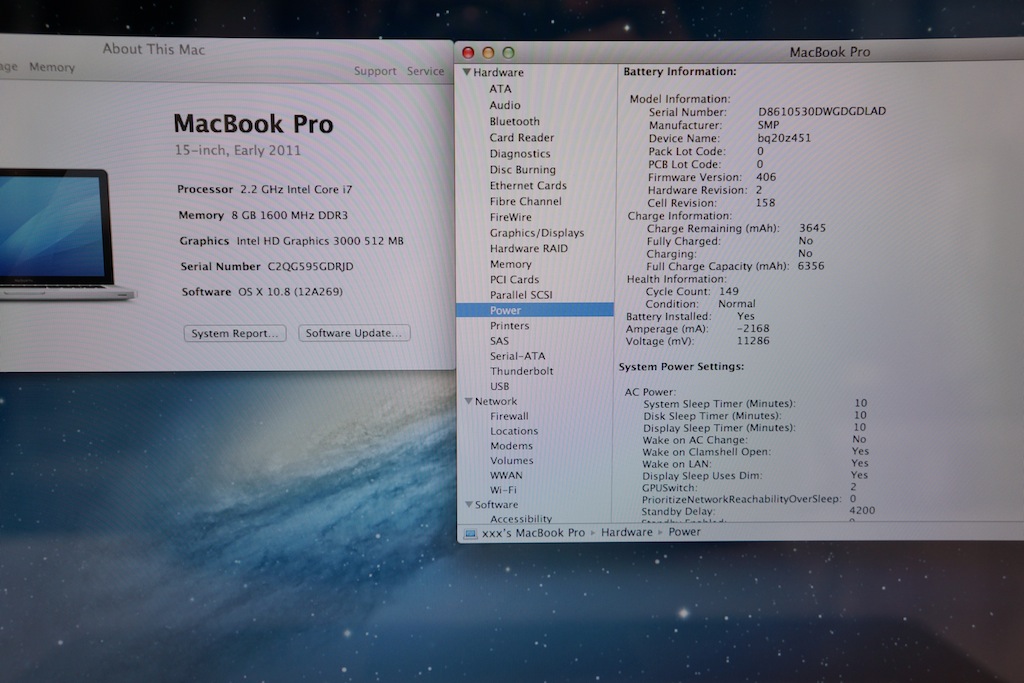Select Disc Burning in the sidebar

(522, 169)
